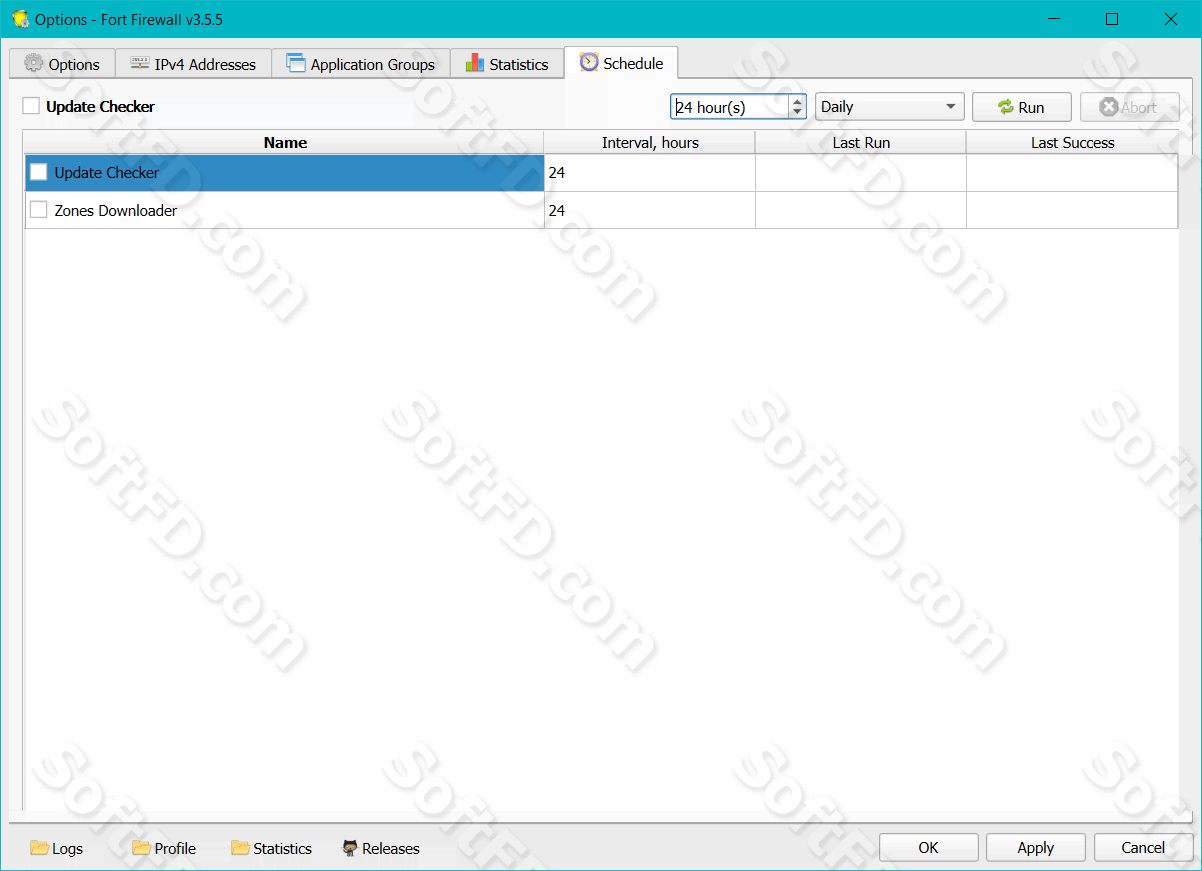Click the green refresh icon on Run
1202x871 pixels.
click(x=1006, y=107)
